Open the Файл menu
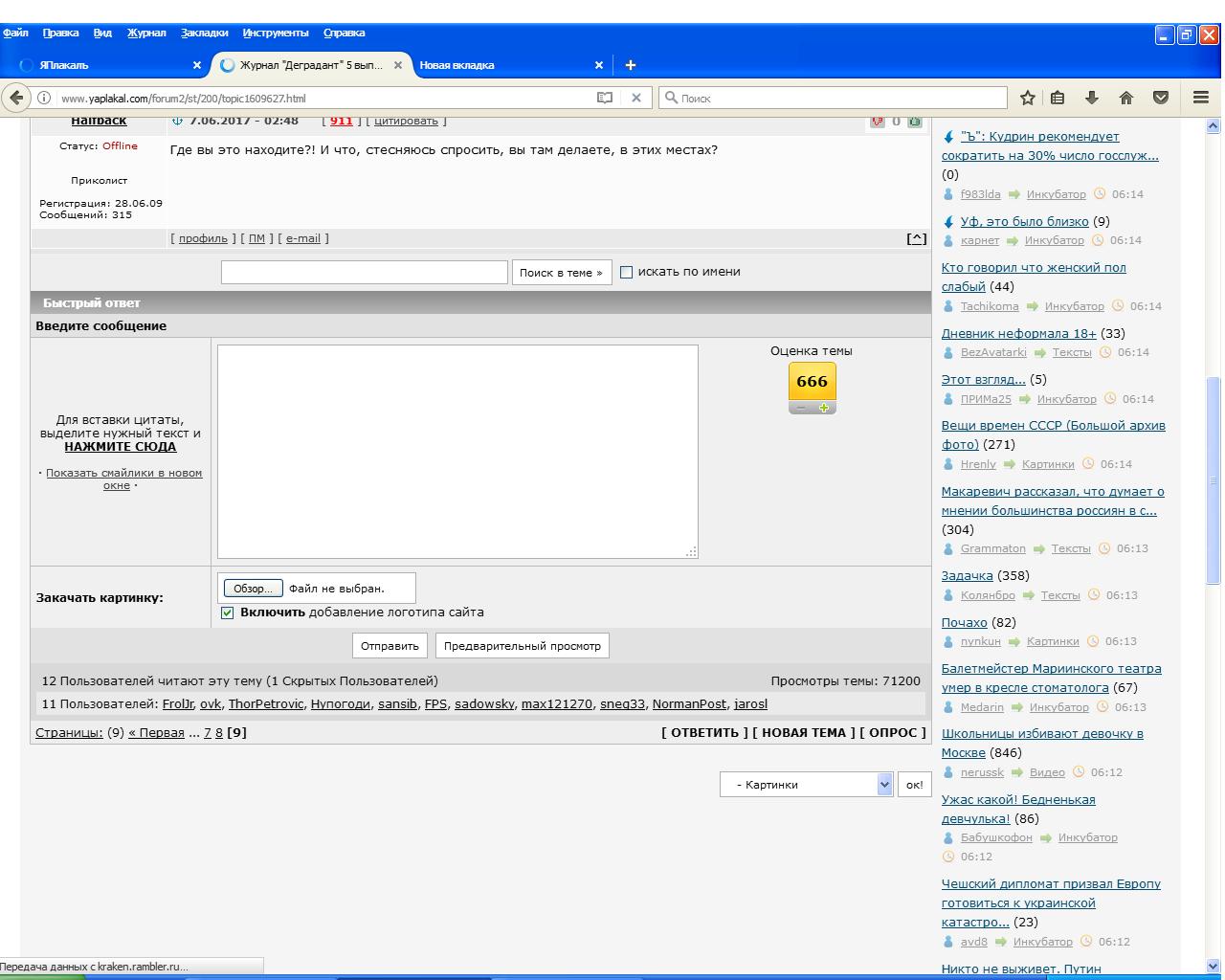This screenshot has height=980, width=1225. [x=15, y=33]
